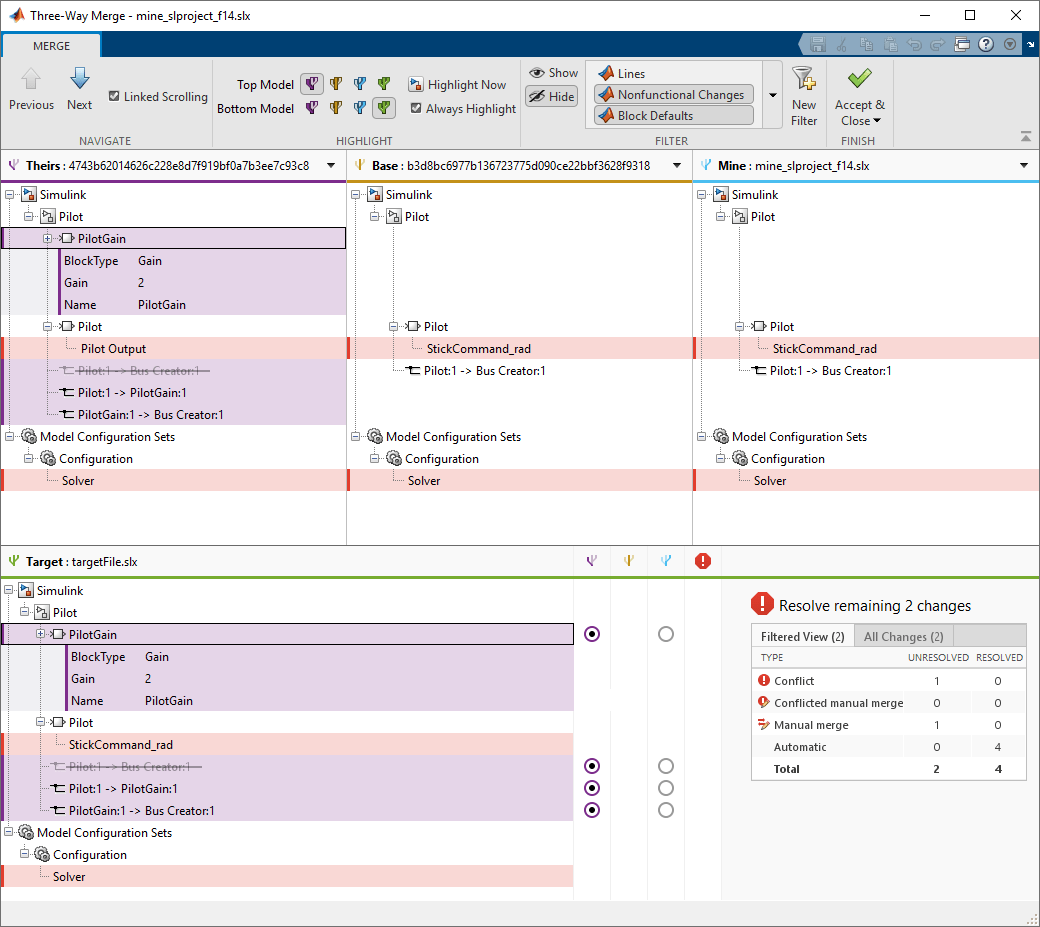Screen dimensions: 1040x927
Task: Switch to All Changes (2) tab
Action: point(903,637)
